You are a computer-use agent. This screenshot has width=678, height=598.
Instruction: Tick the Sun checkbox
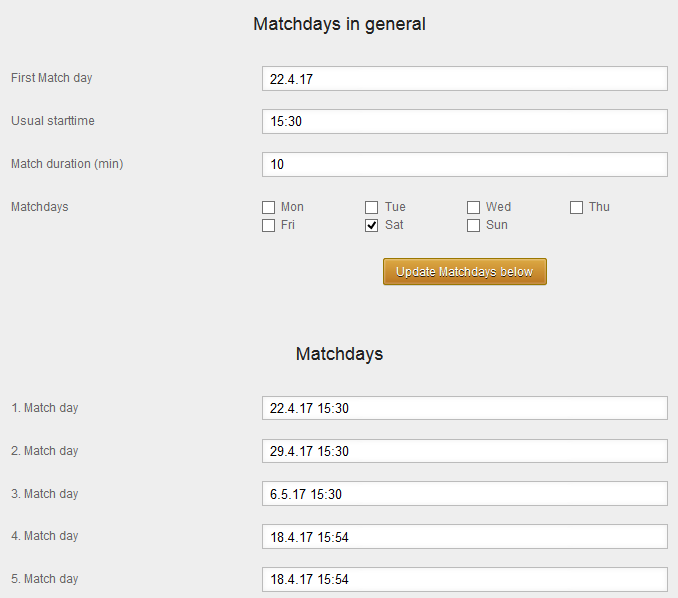(474, 226)
